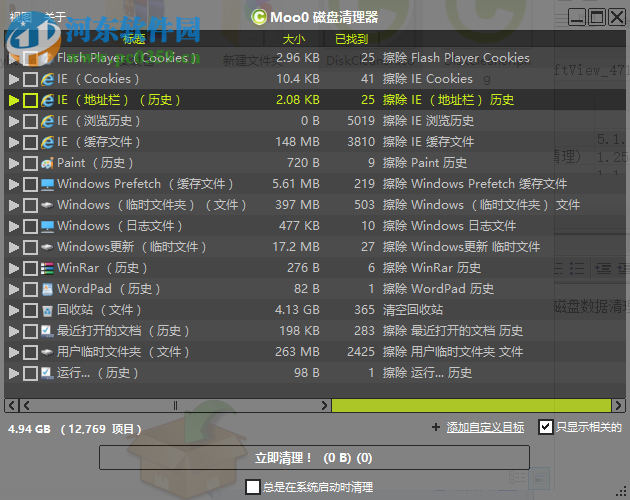Click the drive icon for 用户临时文件夹
Screen dimensions: 630x500
pyautogui.click(x=47, y=352)
